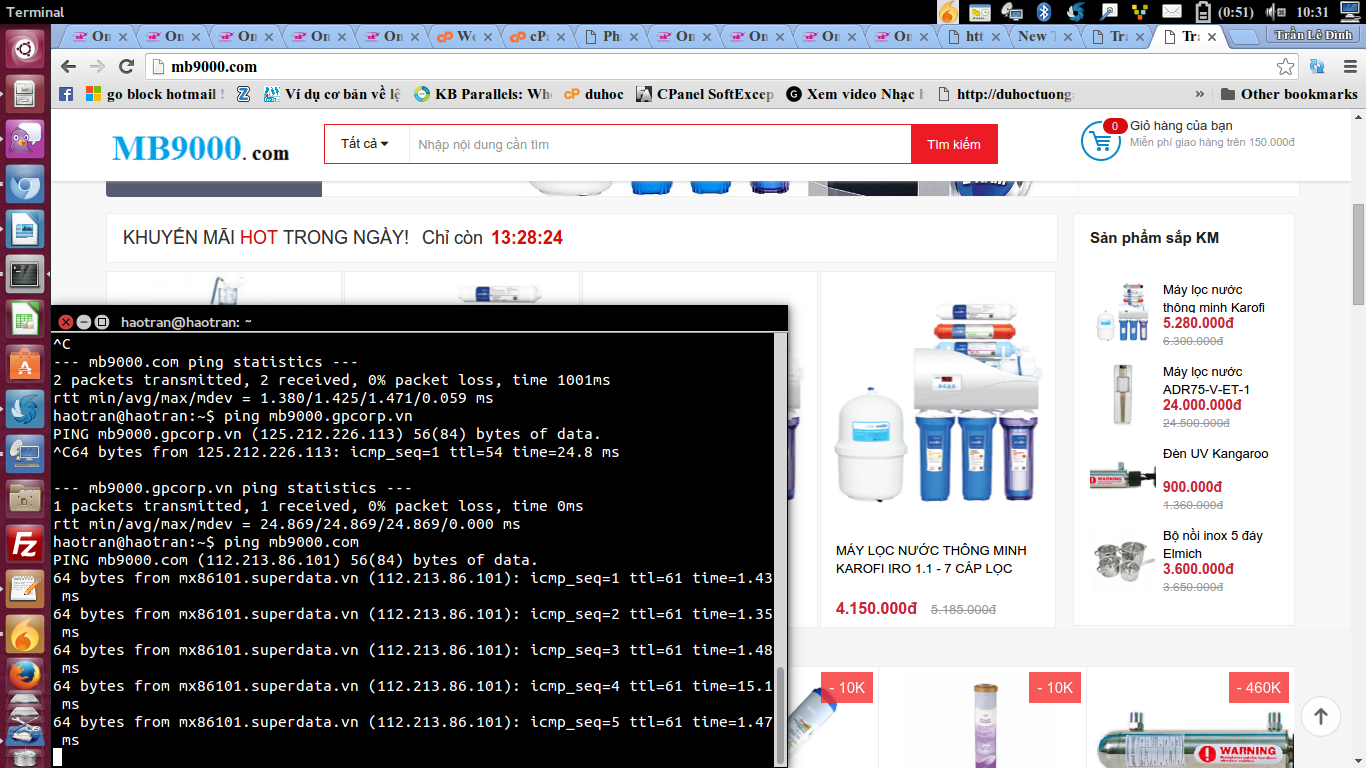Reload the mb9000.com page
The height and width of the screenshot is (768, 1366).
pos(126,67)
